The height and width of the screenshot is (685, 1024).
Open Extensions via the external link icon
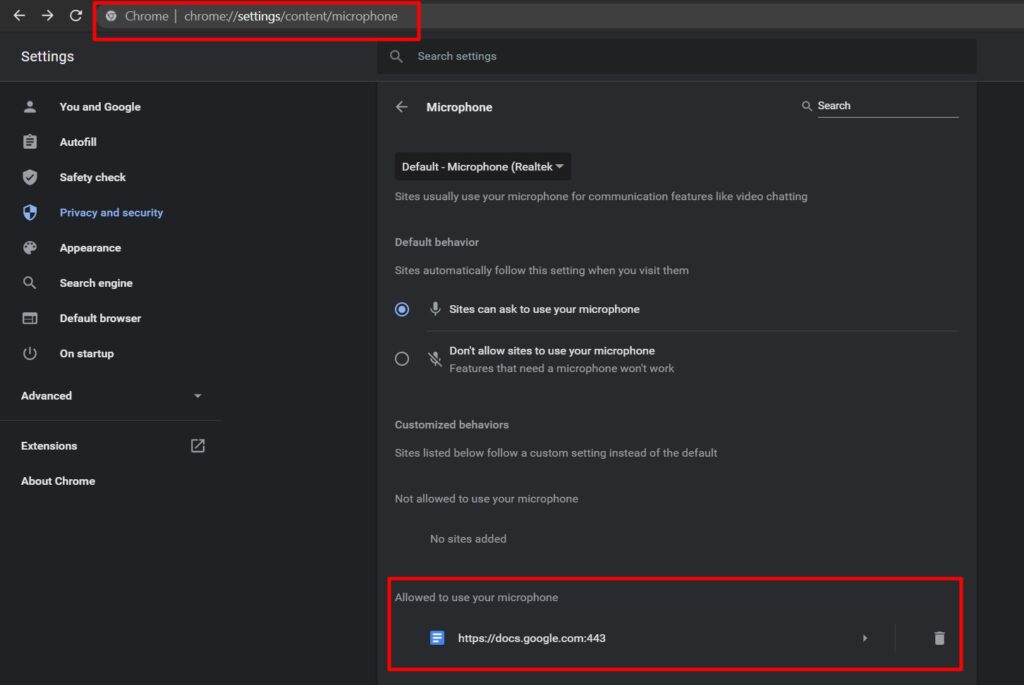click(196, 445)
